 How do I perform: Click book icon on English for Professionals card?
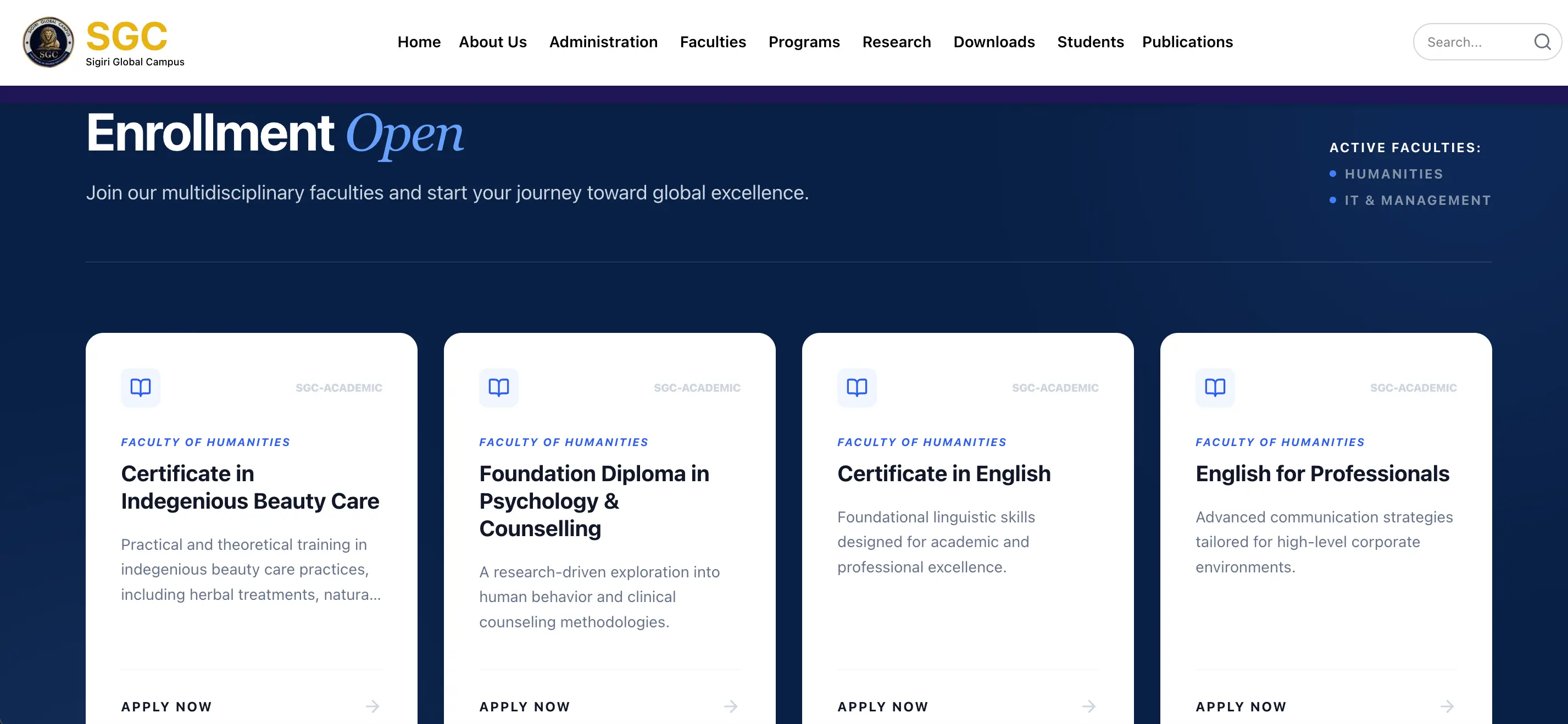coord(1215,387)
